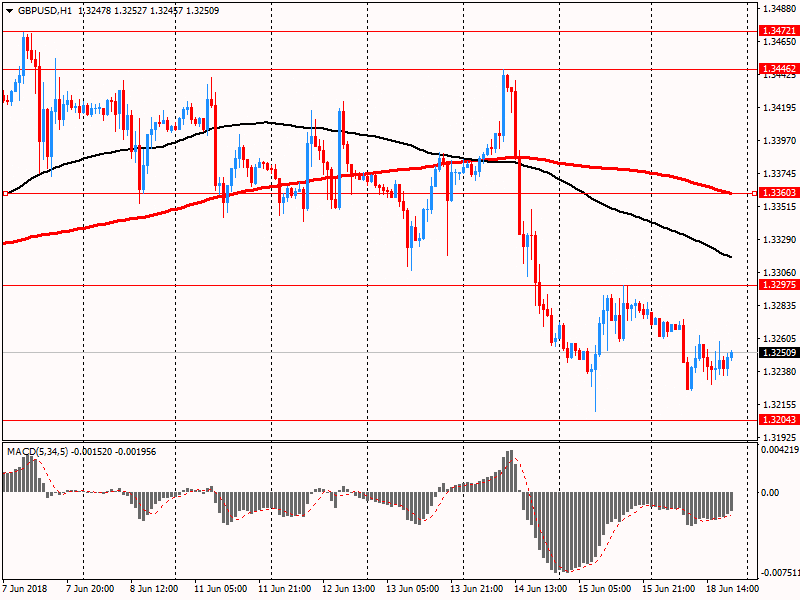Image resolution: width=800 pixels, height=600 pixels.
Task: Click the 1.33745 price scale value
Action: tap(780, 174)
